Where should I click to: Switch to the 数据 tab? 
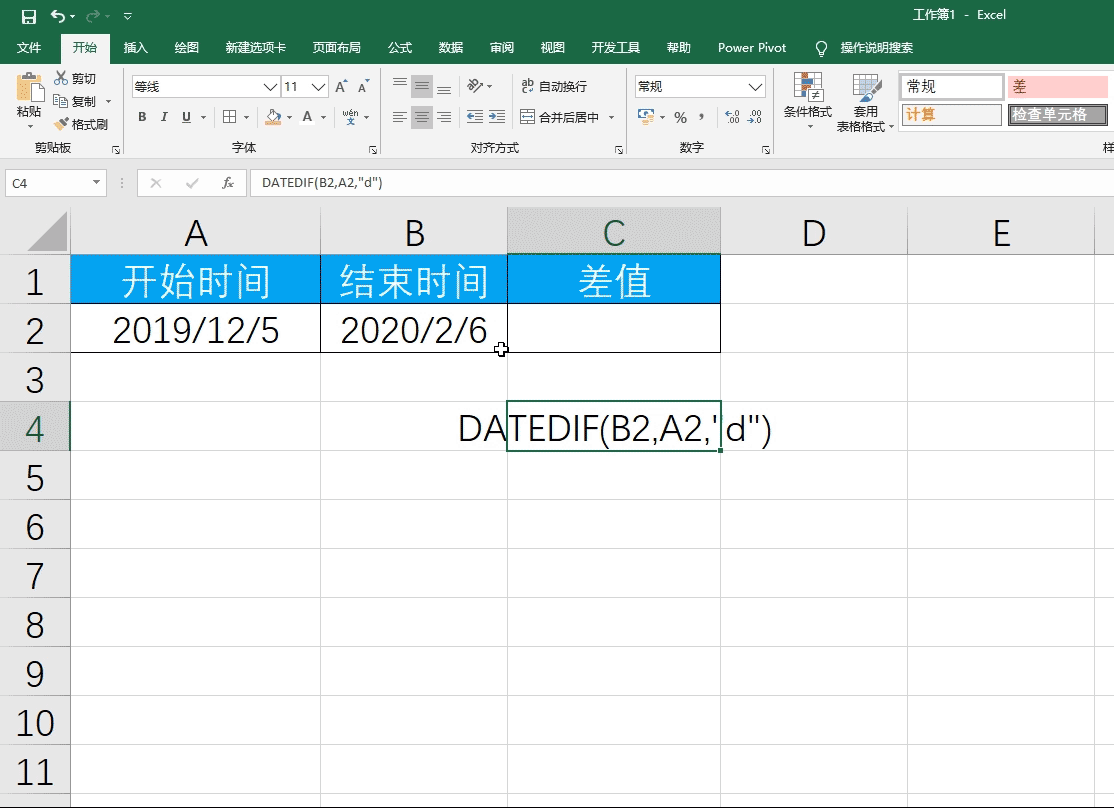pyautogui.click(x=451, y=48)
